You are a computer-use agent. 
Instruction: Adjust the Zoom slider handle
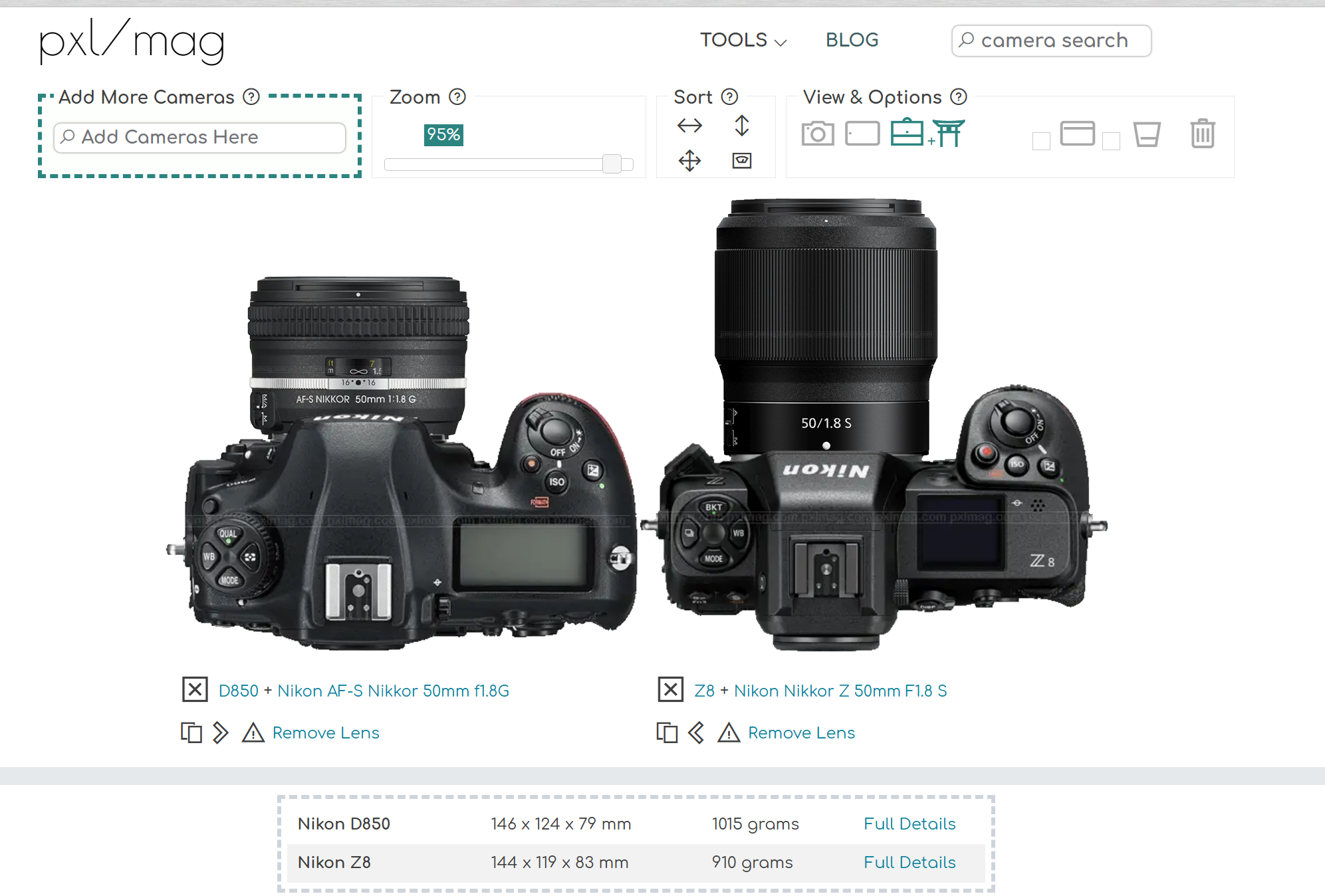point(612,164)
